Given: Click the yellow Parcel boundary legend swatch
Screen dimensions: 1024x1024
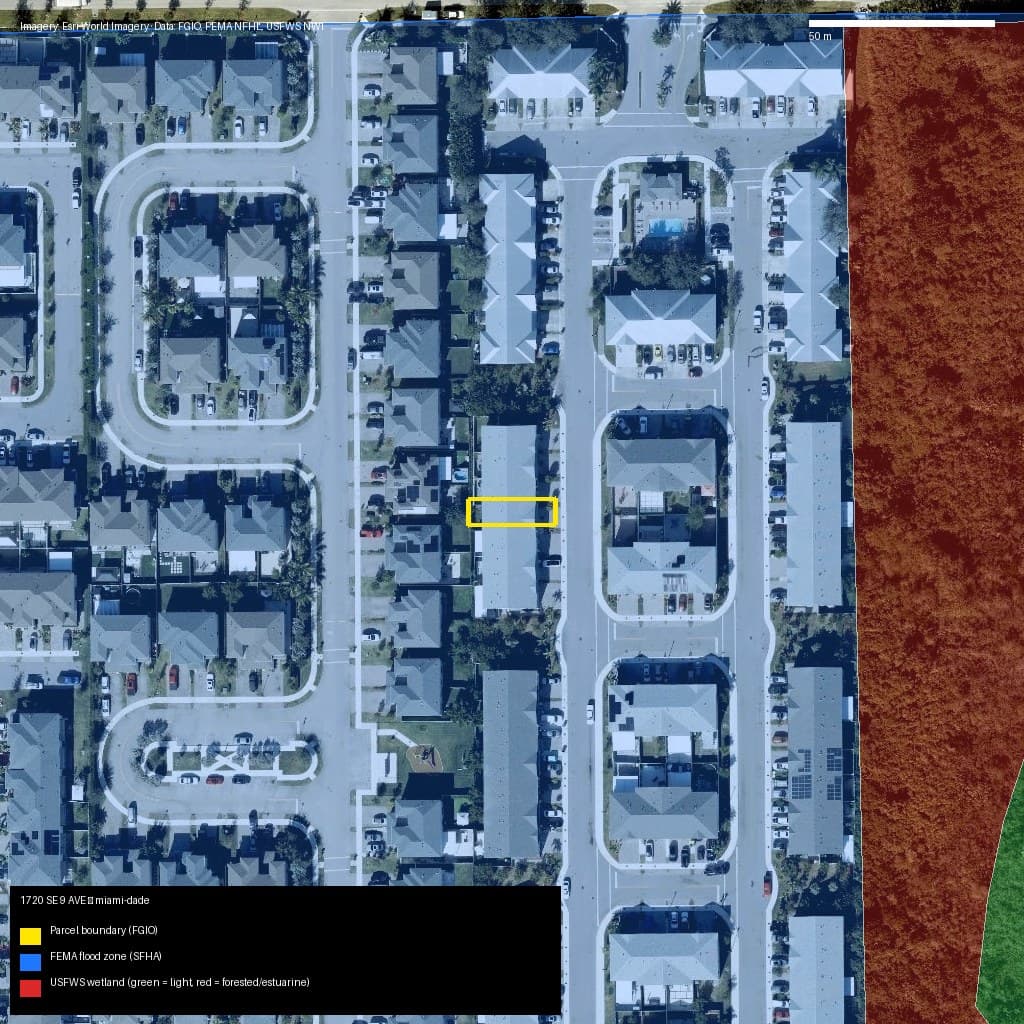Looking at the screenshot, I should [x=30, y=936].
